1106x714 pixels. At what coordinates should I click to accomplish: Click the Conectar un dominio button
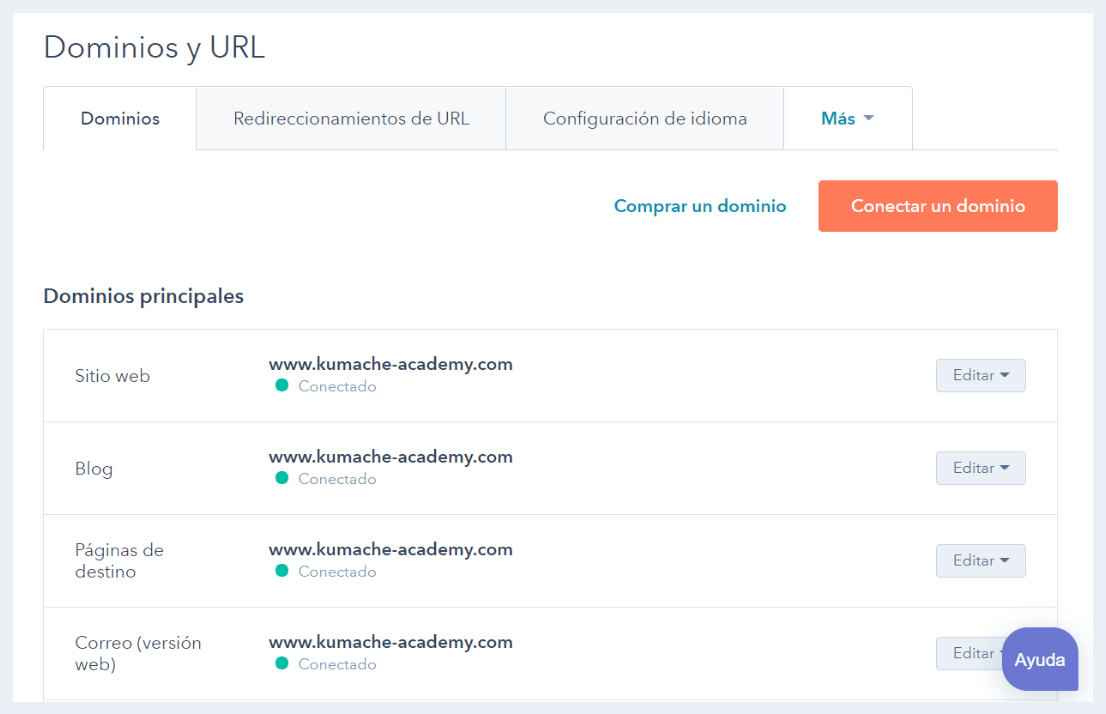click(937, 206)
